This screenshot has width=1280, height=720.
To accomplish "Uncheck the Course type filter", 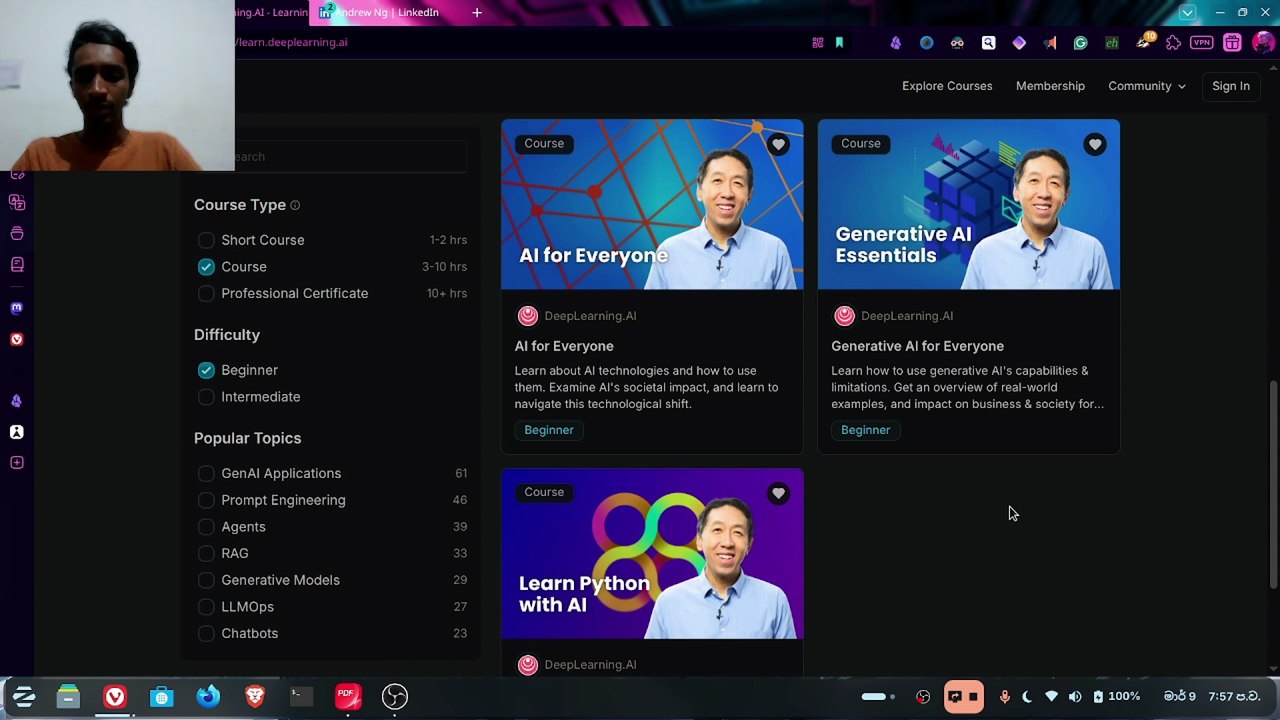I will [x=206, y=267].
